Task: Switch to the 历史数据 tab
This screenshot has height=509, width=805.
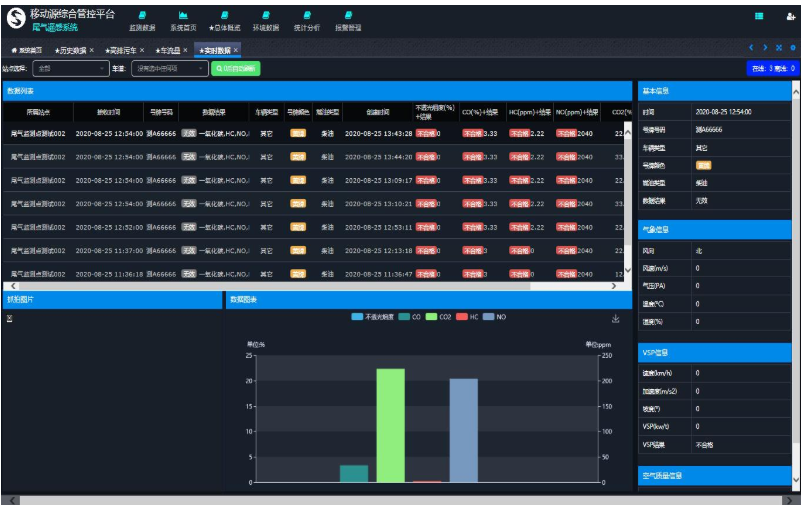Action: pos(74,50)
